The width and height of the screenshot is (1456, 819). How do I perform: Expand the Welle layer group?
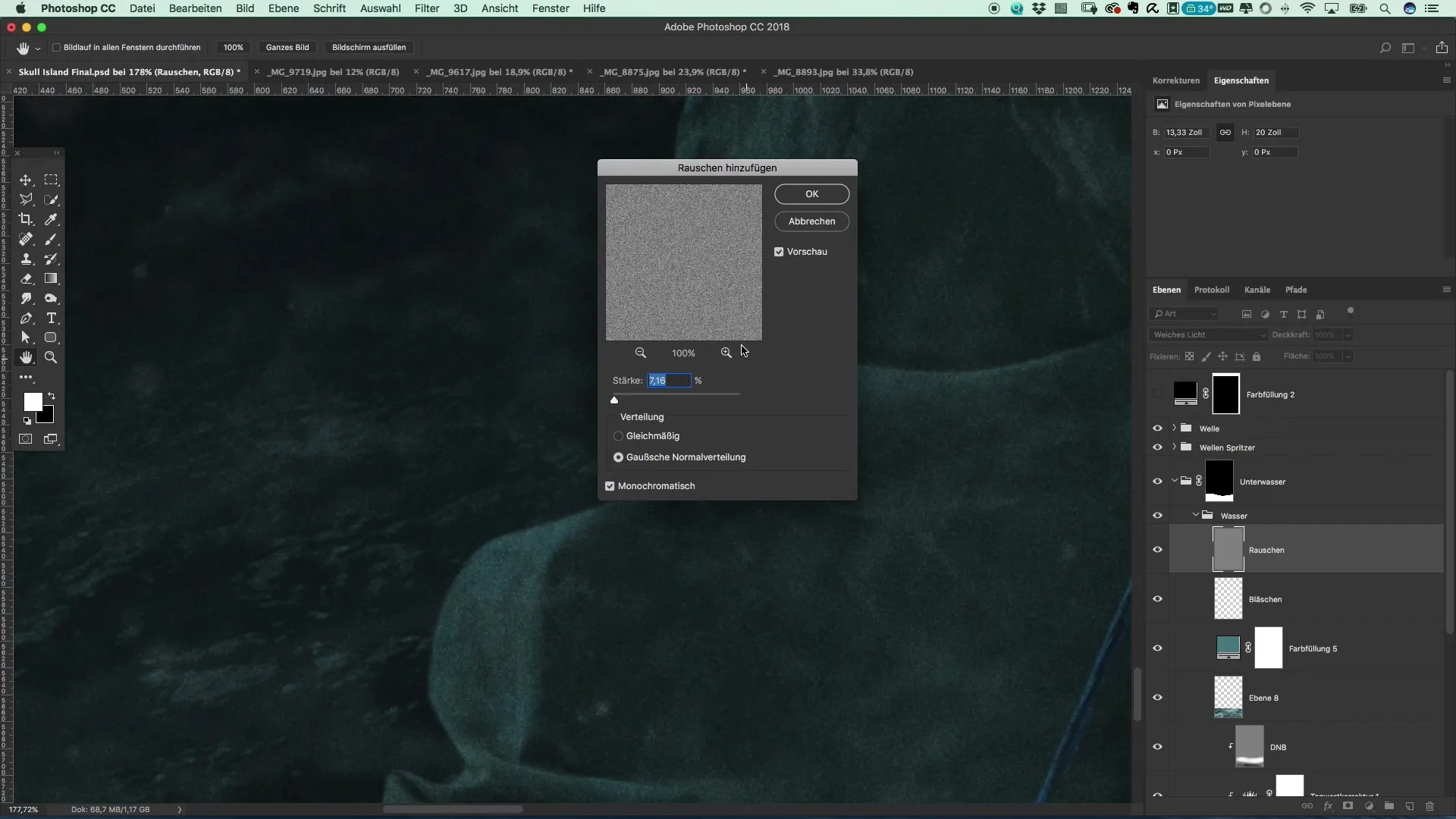tap(1174, 428)
